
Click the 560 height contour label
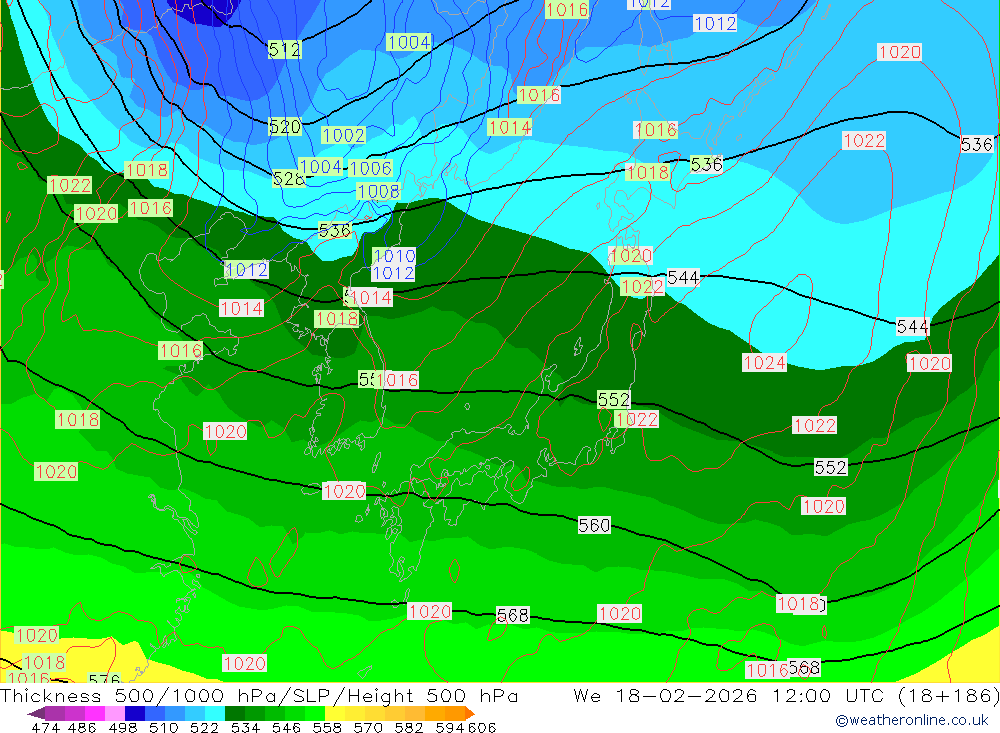(594, 525)
